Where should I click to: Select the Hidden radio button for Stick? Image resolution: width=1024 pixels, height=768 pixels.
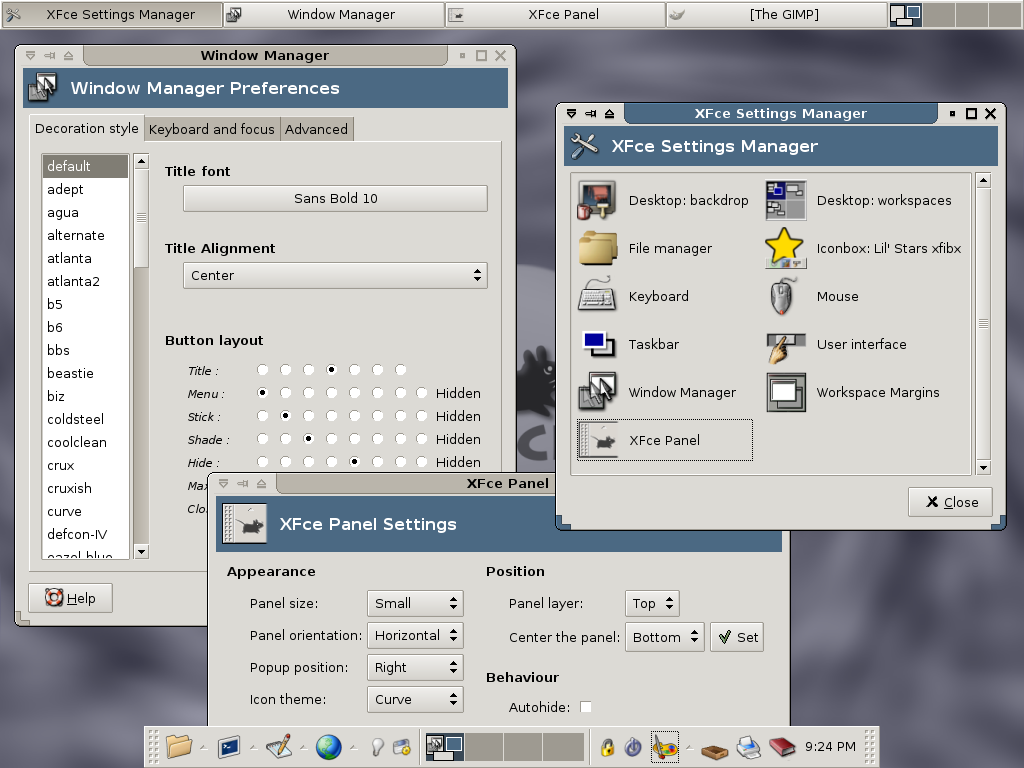tap(422, 417)
